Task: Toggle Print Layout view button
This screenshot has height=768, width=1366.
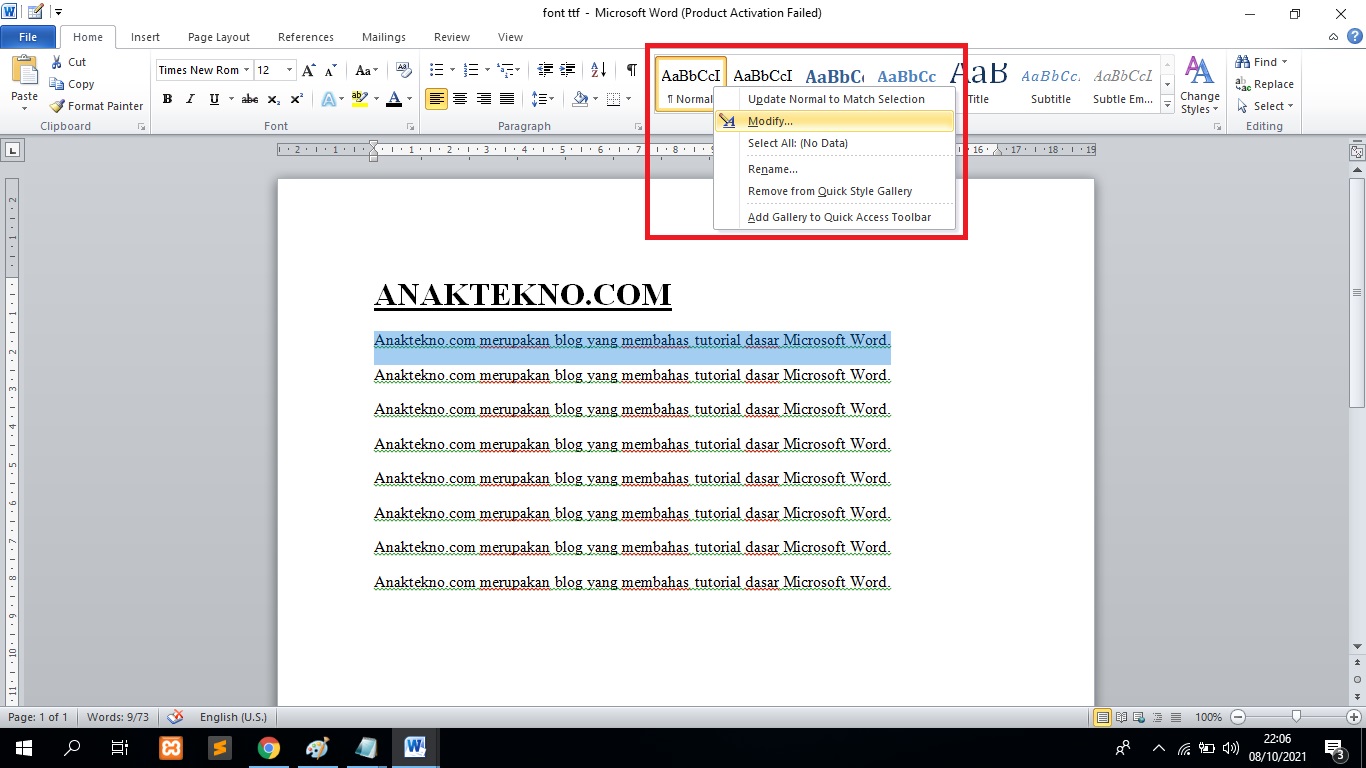Action: point(1103,717)
